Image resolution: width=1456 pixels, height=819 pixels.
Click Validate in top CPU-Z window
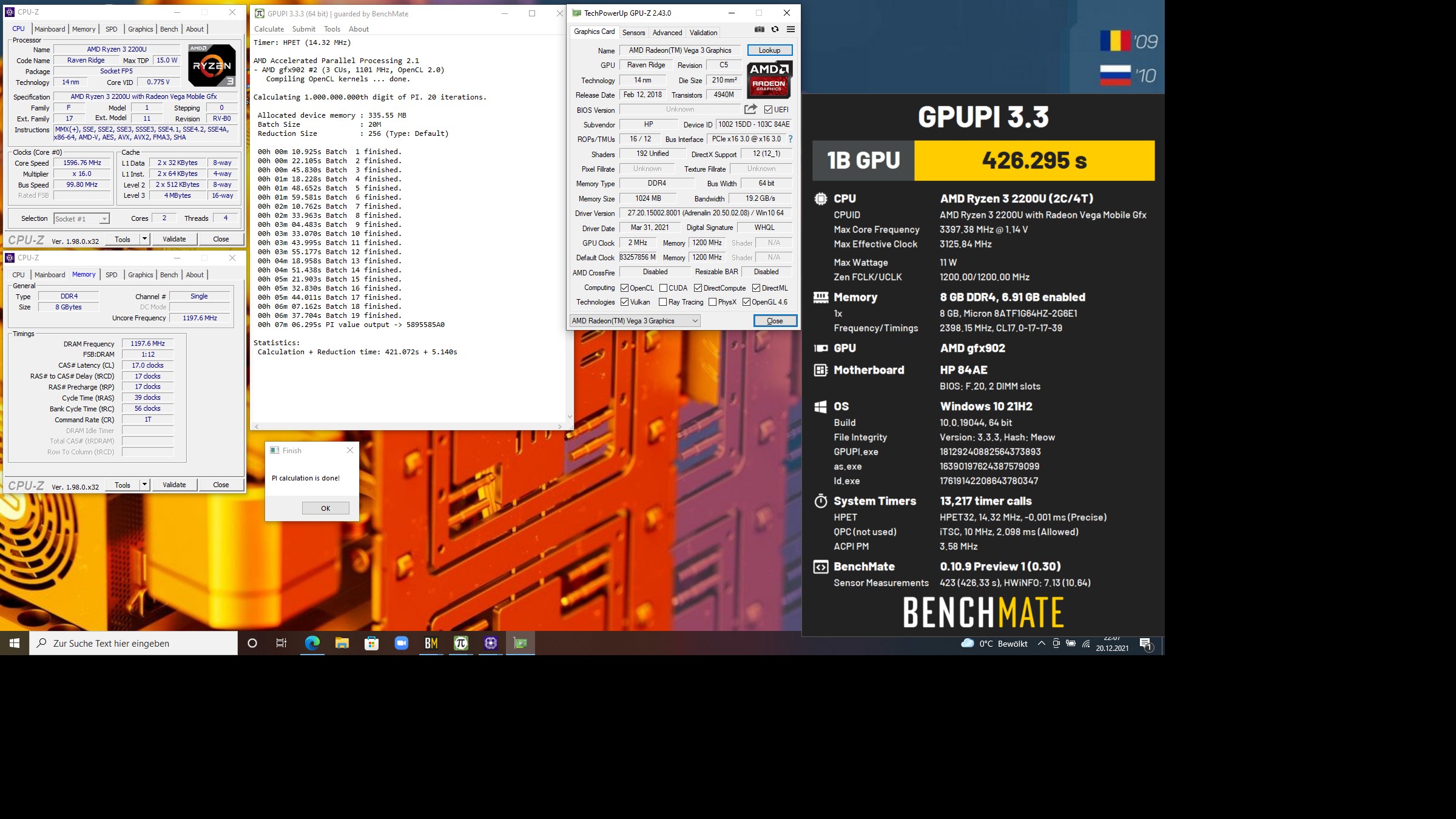(174, 239)
